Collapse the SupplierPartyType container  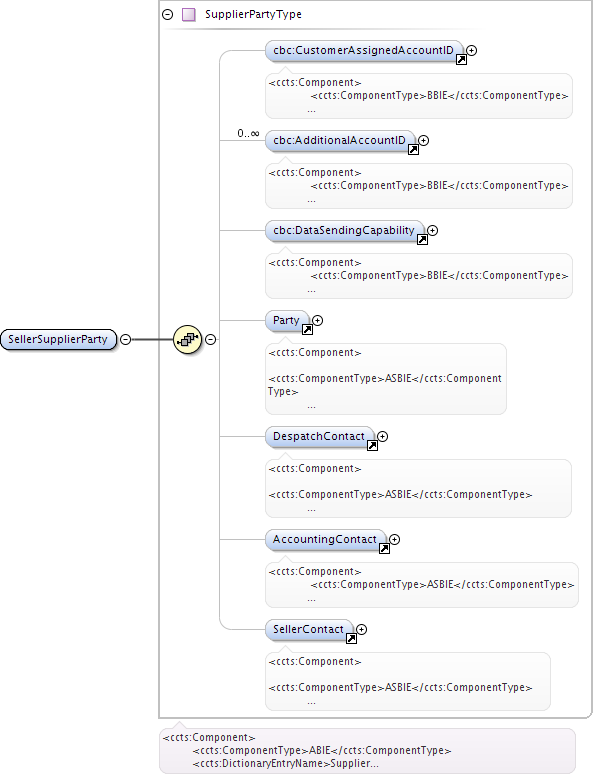(x=168, y=14)
